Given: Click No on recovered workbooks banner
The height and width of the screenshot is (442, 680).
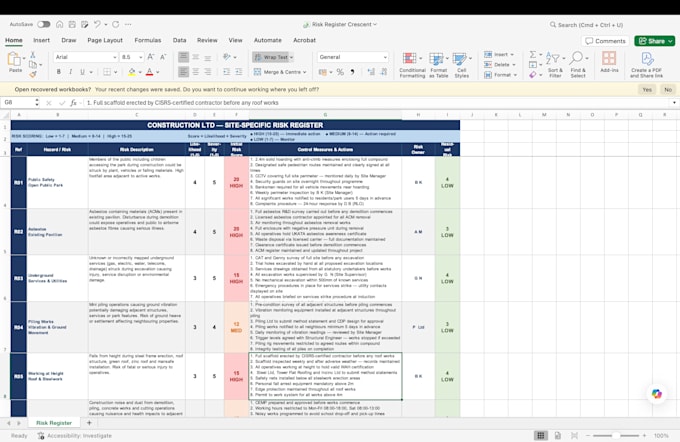Looking at the screenshot, I should tap(667, 89).
